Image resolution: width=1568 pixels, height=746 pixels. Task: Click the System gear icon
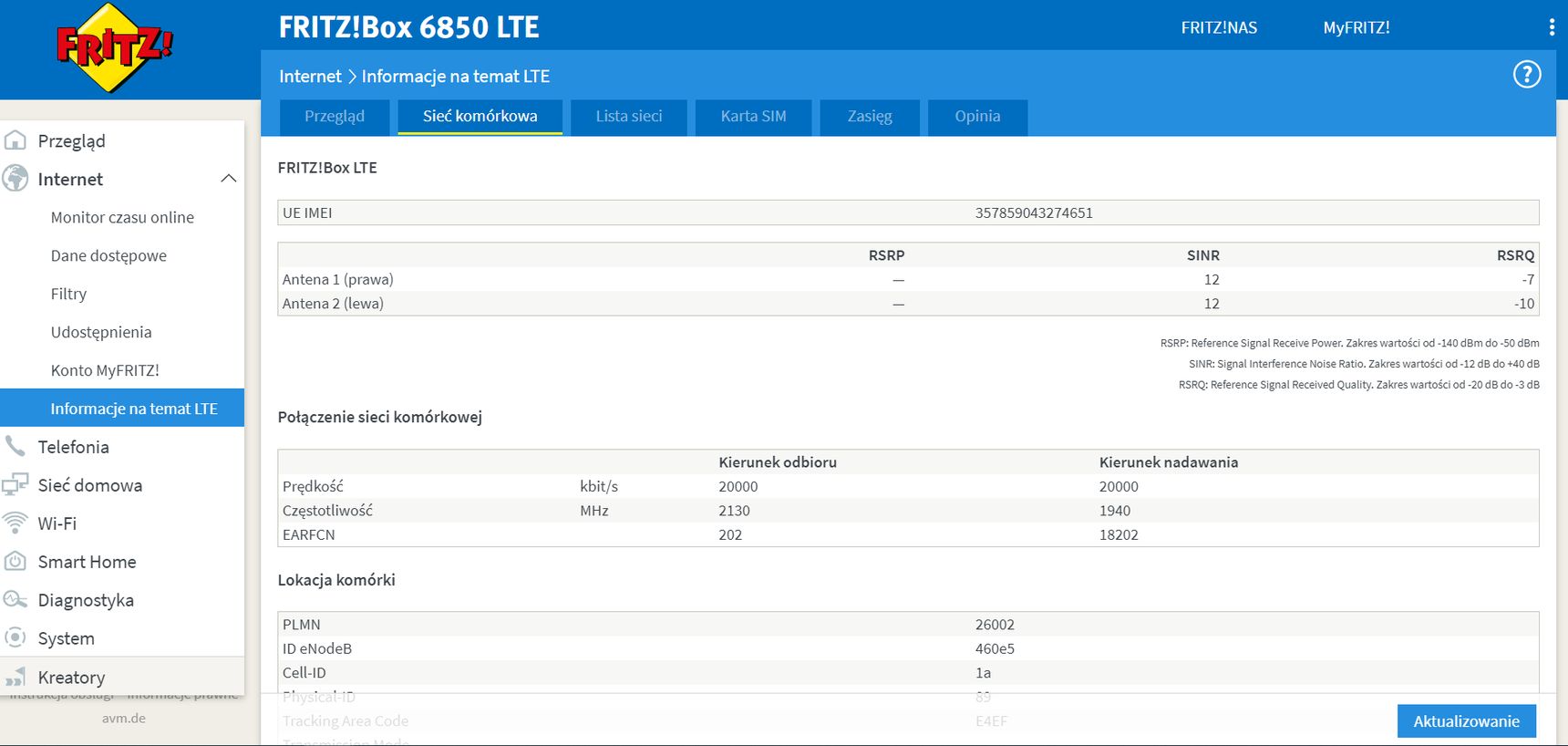(x=15, y=637)
